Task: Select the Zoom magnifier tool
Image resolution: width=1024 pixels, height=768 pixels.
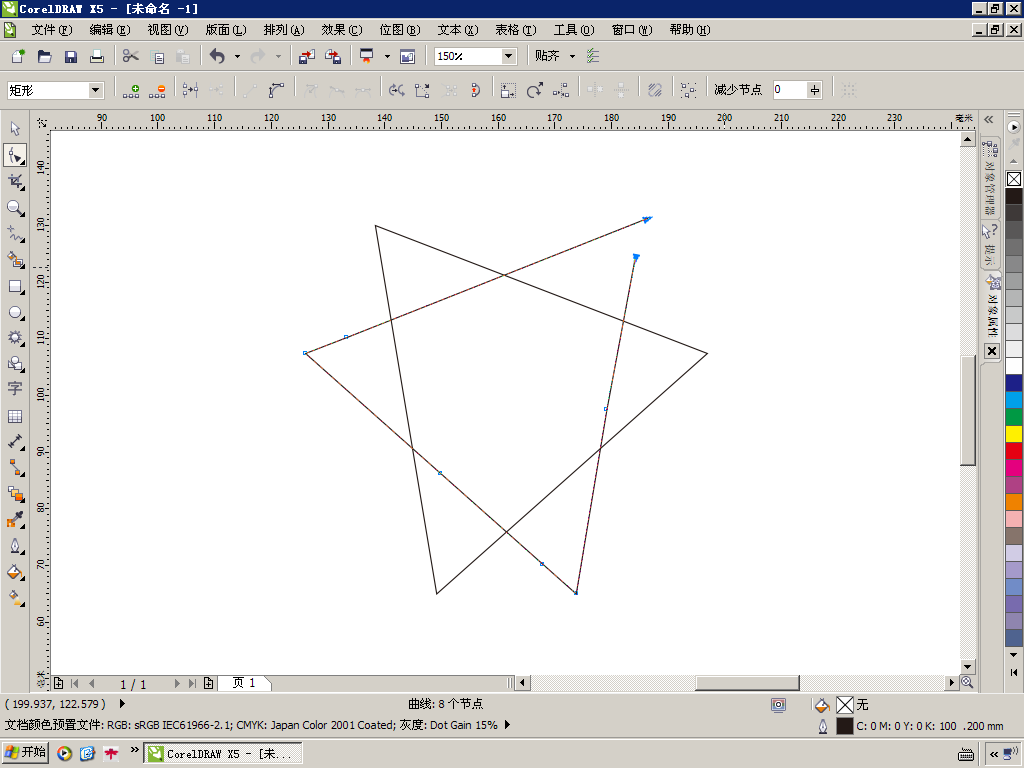Action: (x=15, y=208)
